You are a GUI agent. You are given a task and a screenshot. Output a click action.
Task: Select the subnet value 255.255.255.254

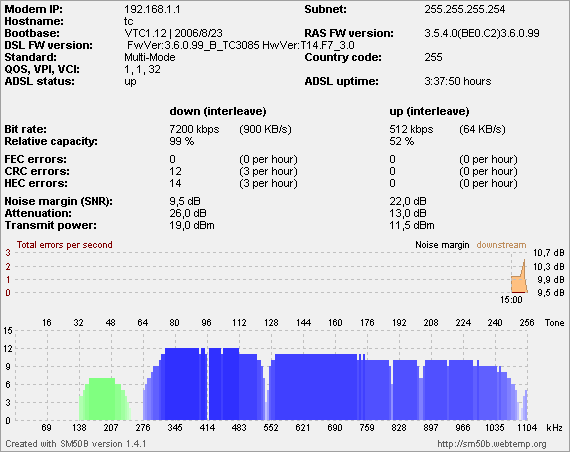point(465,9)
